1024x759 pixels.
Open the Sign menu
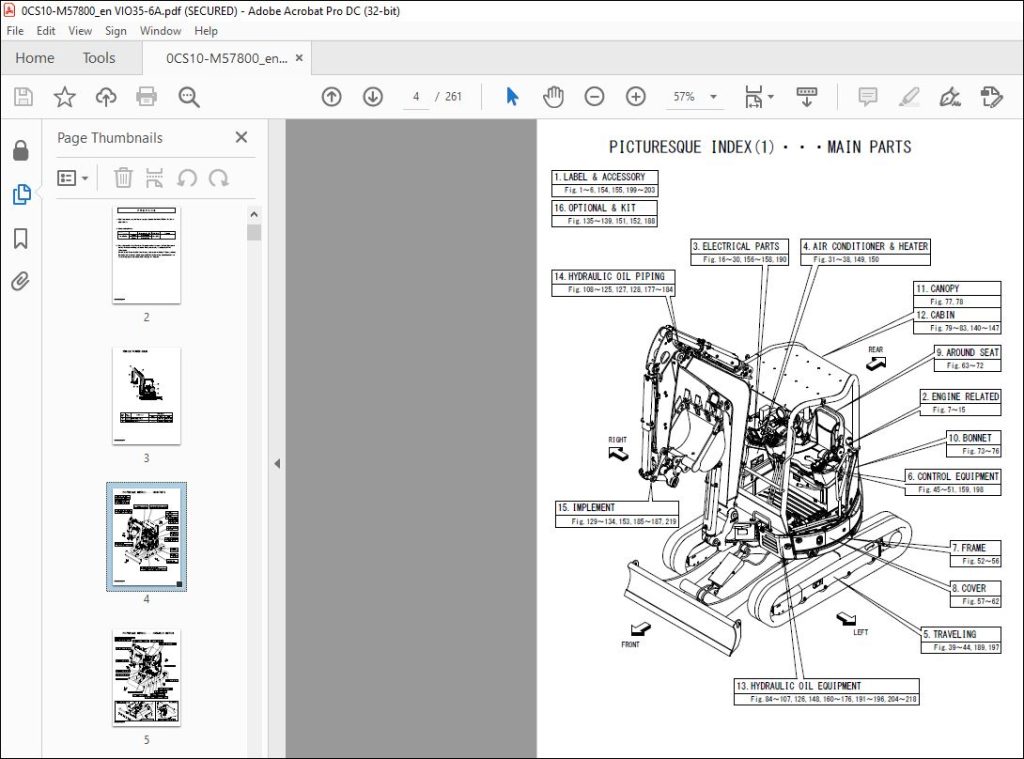(116, 31)
